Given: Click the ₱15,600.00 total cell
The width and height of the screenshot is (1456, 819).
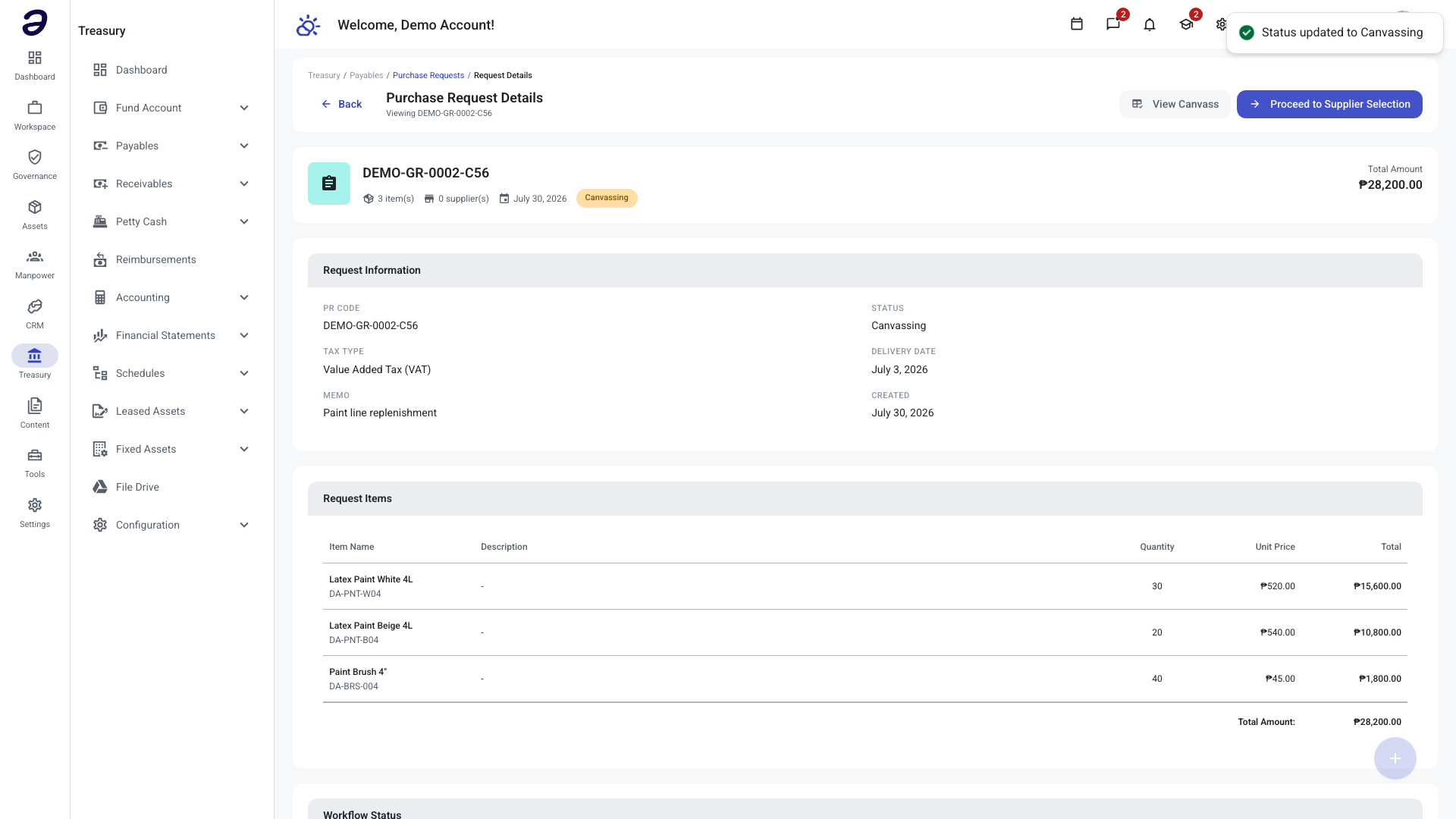Looking at the screenshot, I should 1377,586.
